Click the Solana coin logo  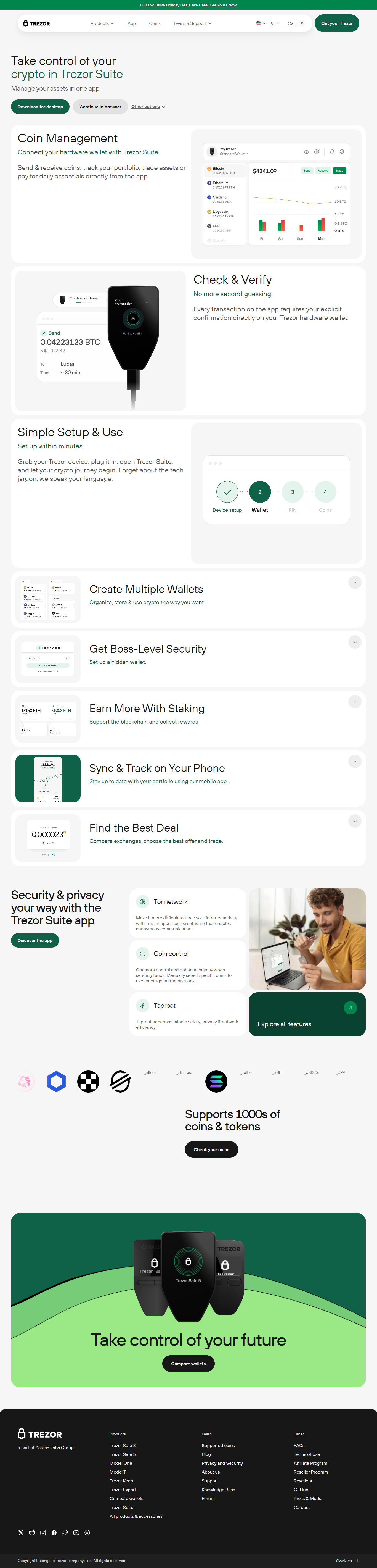216,1081
